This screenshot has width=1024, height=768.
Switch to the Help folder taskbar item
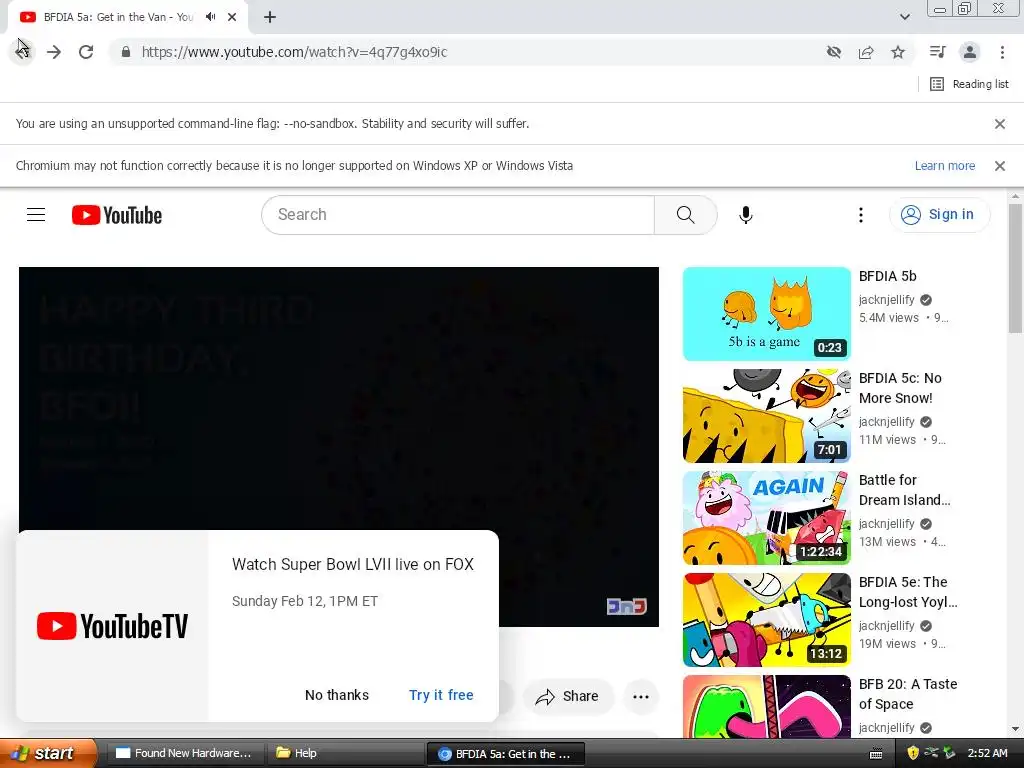(x=344, y=753)
